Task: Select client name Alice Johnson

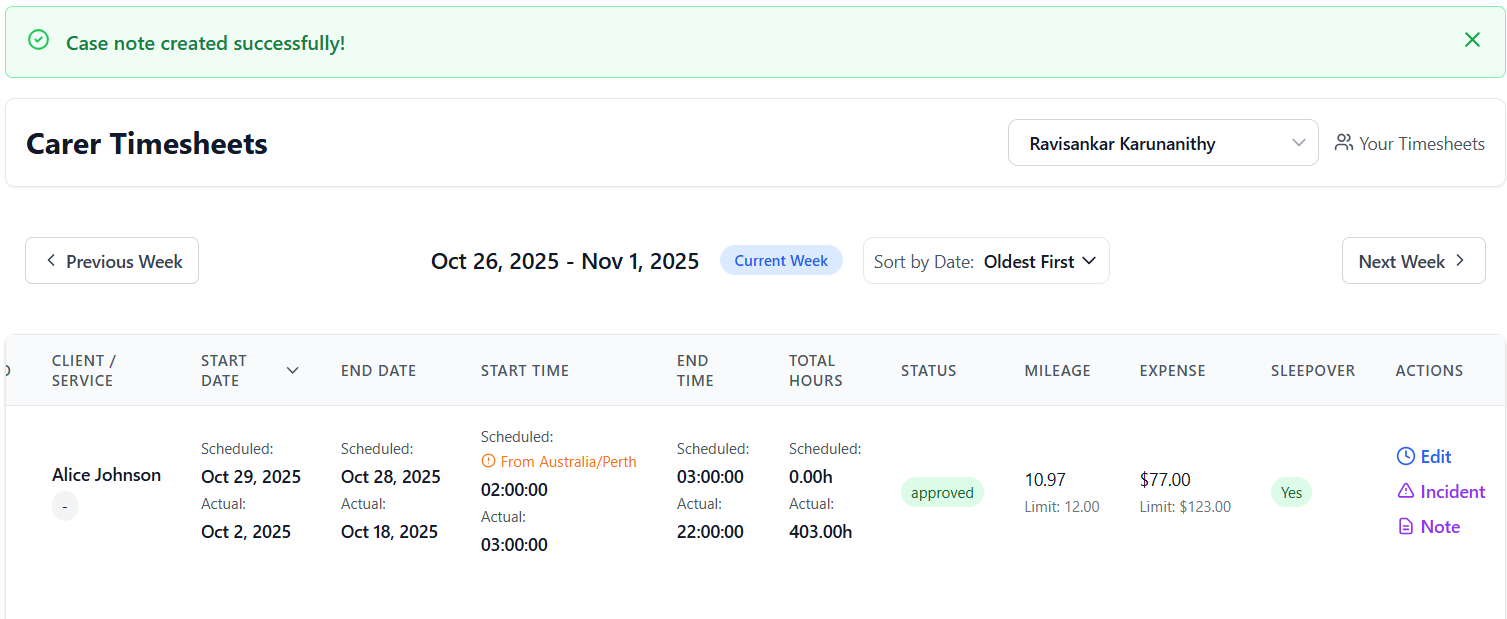Action: [106, 475]
